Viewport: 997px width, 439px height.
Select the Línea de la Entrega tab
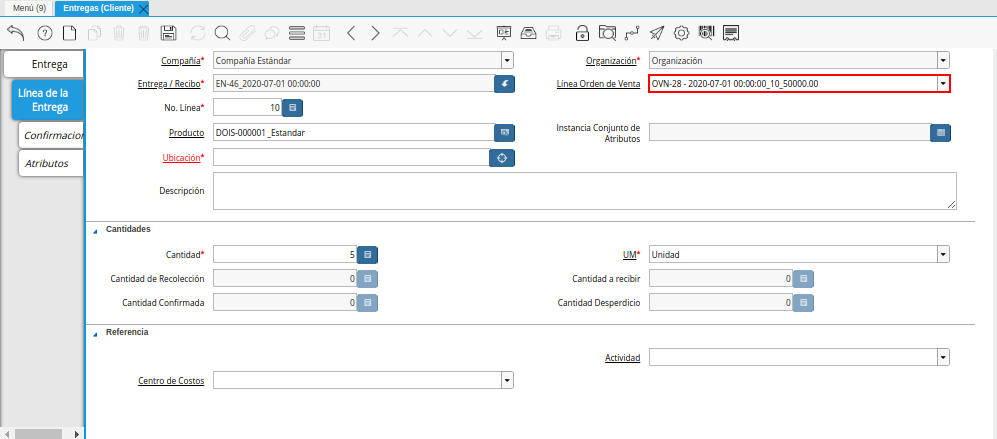[48, 100]
